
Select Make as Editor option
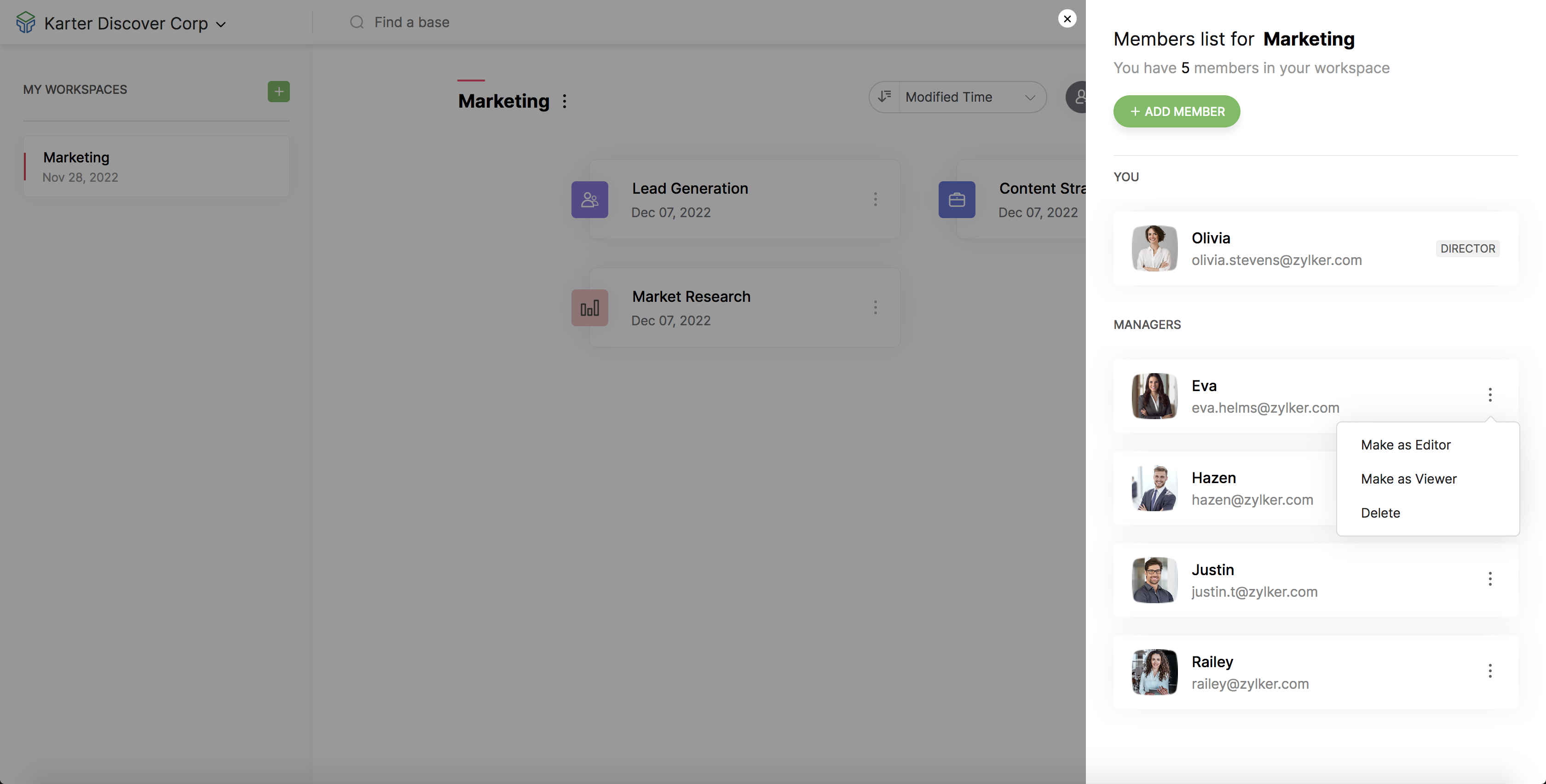point(1406,445)
